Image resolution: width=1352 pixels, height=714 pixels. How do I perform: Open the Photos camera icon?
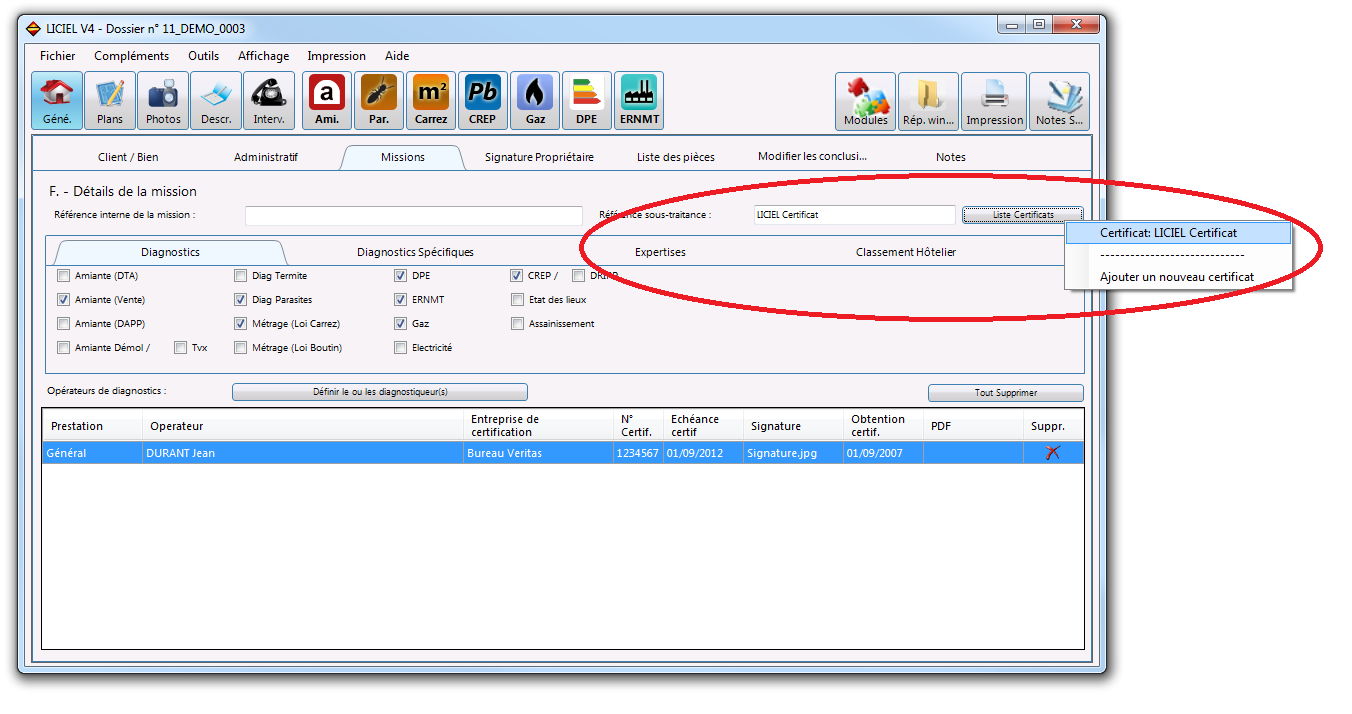coord(163,101)
